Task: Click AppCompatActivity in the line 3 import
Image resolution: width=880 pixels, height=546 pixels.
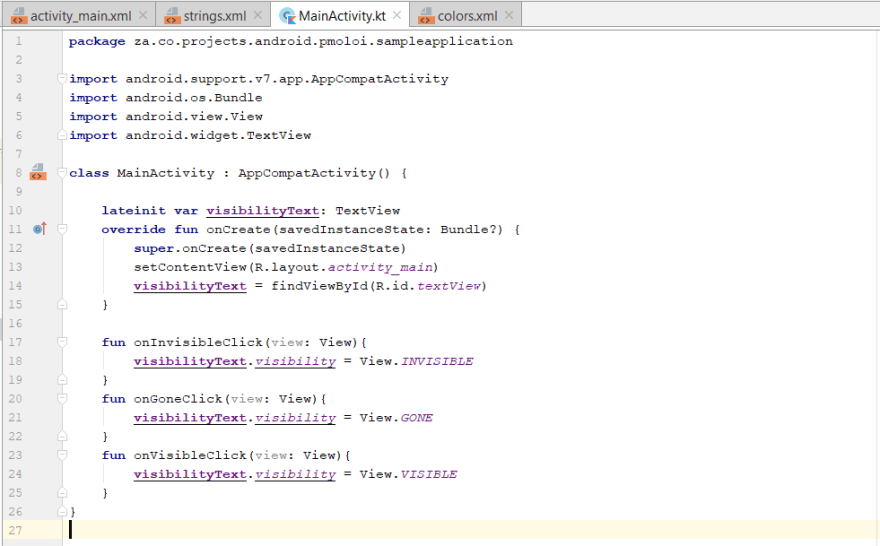Action: pyautogui.click(x=379, y=79)
